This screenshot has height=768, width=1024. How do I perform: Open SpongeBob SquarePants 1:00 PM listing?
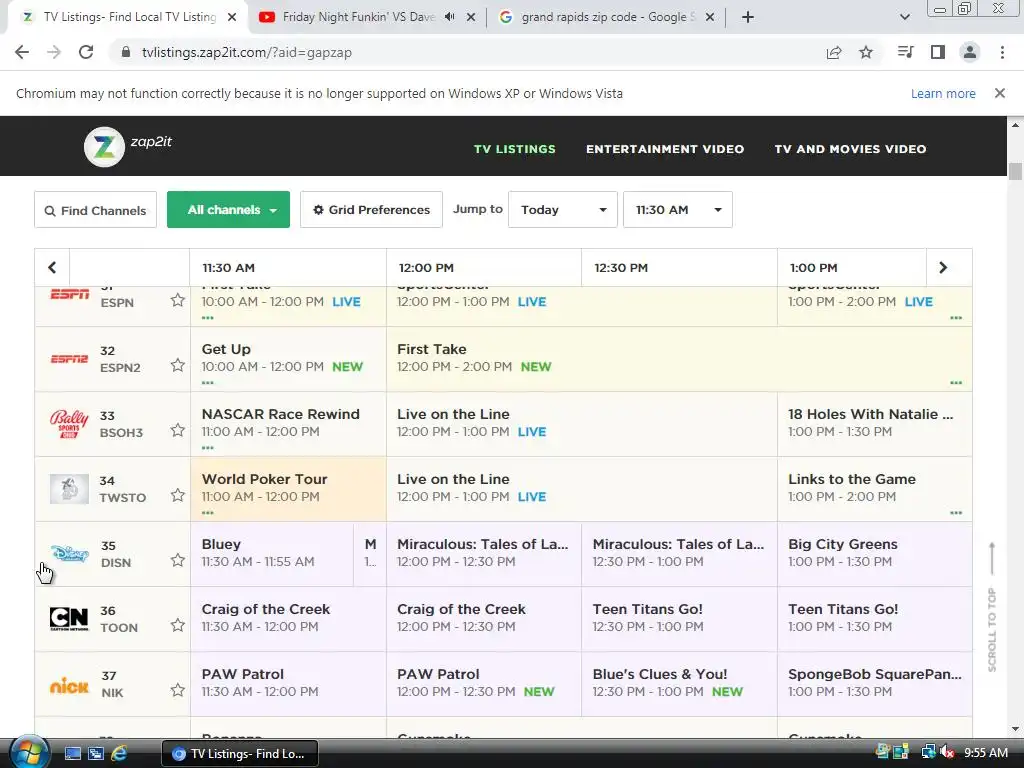pyautogui.click(x=874, y=683)
